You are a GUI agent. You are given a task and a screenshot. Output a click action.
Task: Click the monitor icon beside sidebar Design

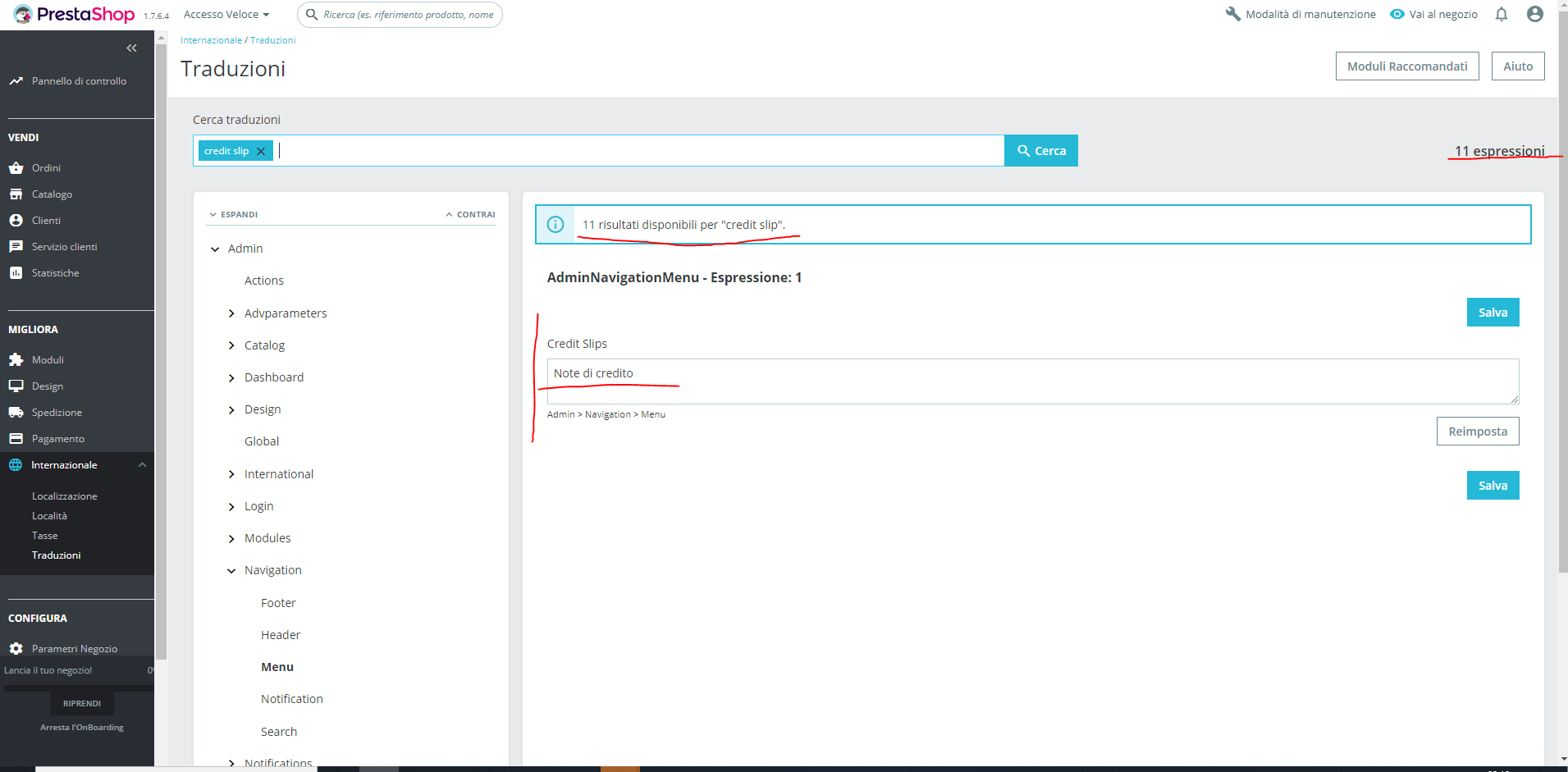pos(16,386)
